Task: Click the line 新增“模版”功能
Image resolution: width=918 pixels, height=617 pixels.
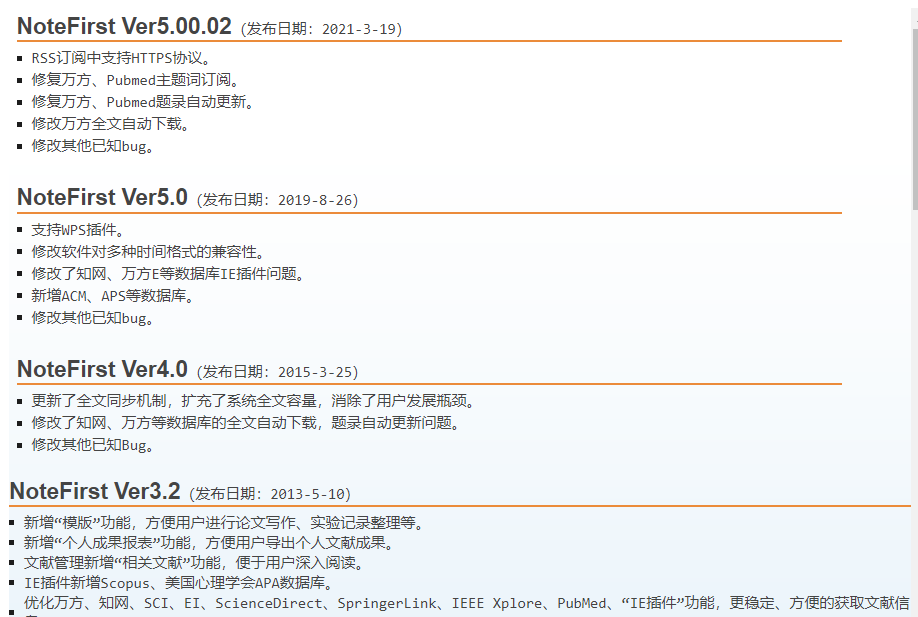Action: pos(224,523)
